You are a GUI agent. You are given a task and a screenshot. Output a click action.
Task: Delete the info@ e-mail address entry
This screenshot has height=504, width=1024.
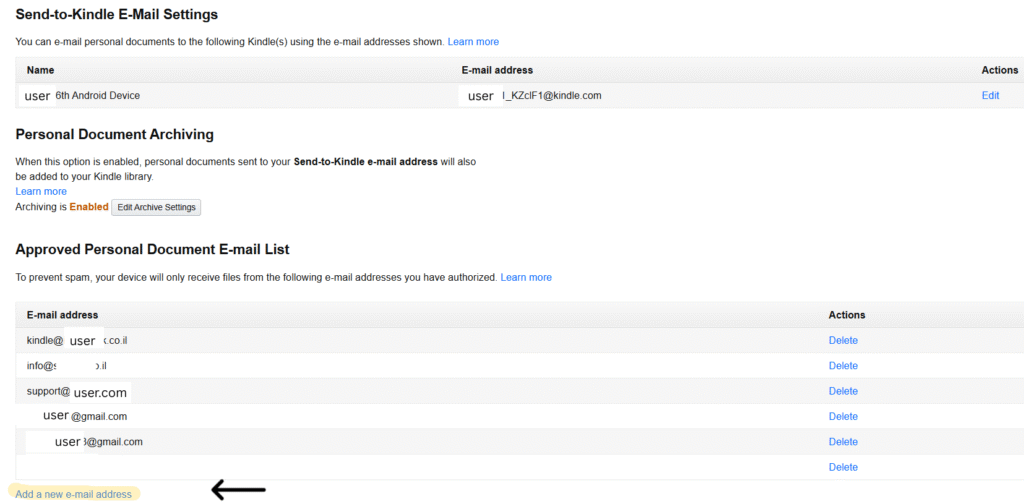click(x=843, y=366)
